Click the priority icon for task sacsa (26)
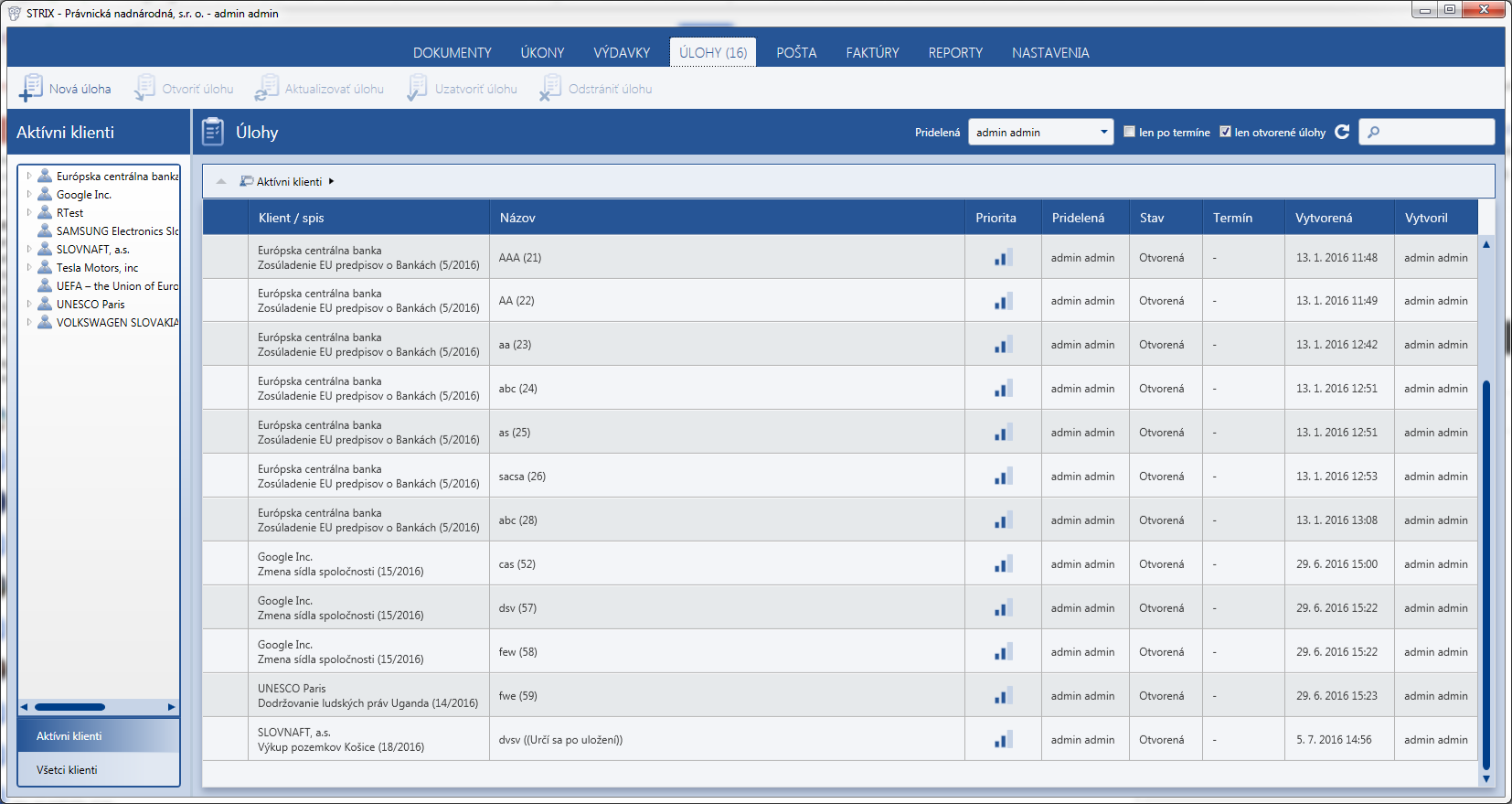The width and height of the screenshot is (1512, 804). [x=1003, y=477]
